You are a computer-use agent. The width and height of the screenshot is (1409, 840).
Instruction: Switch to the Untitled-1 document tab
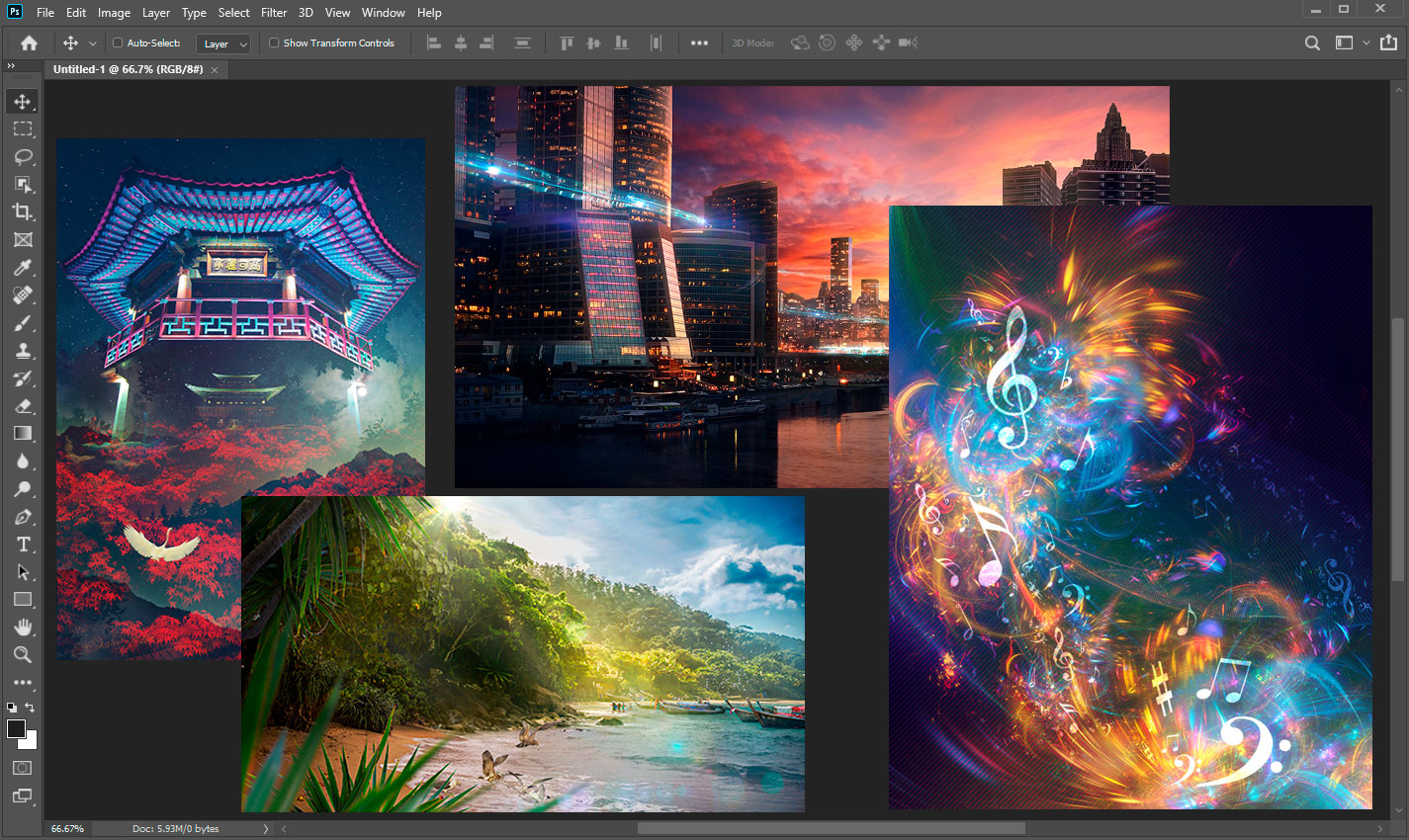click(x=128, y=69)
